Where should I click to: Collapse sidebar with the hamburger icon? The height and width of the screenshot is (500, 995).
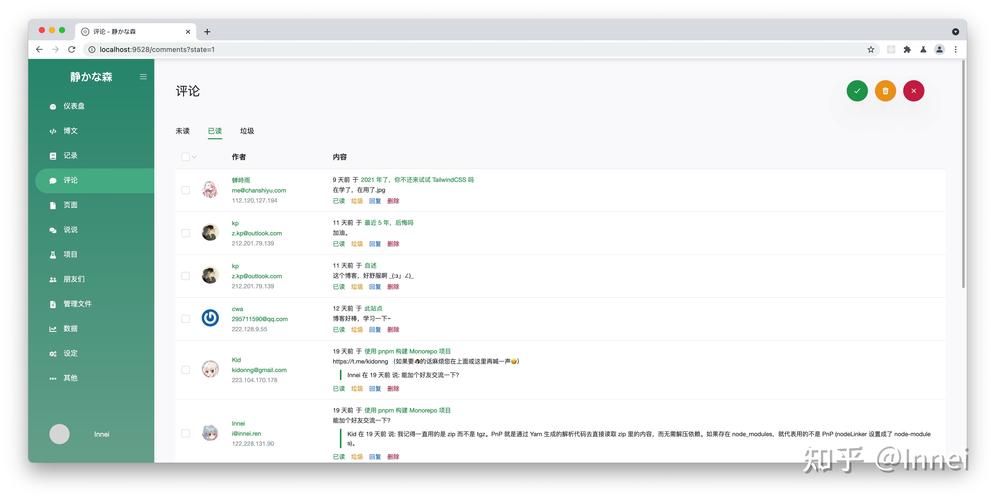click(x=143, y=77)
